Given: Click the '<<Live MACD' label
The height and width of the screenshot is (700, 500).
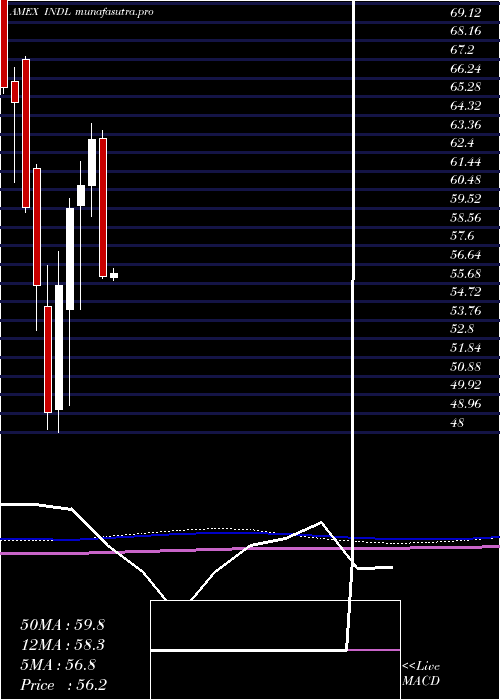Looking at the screenshot, I should [x=421, y=674].
